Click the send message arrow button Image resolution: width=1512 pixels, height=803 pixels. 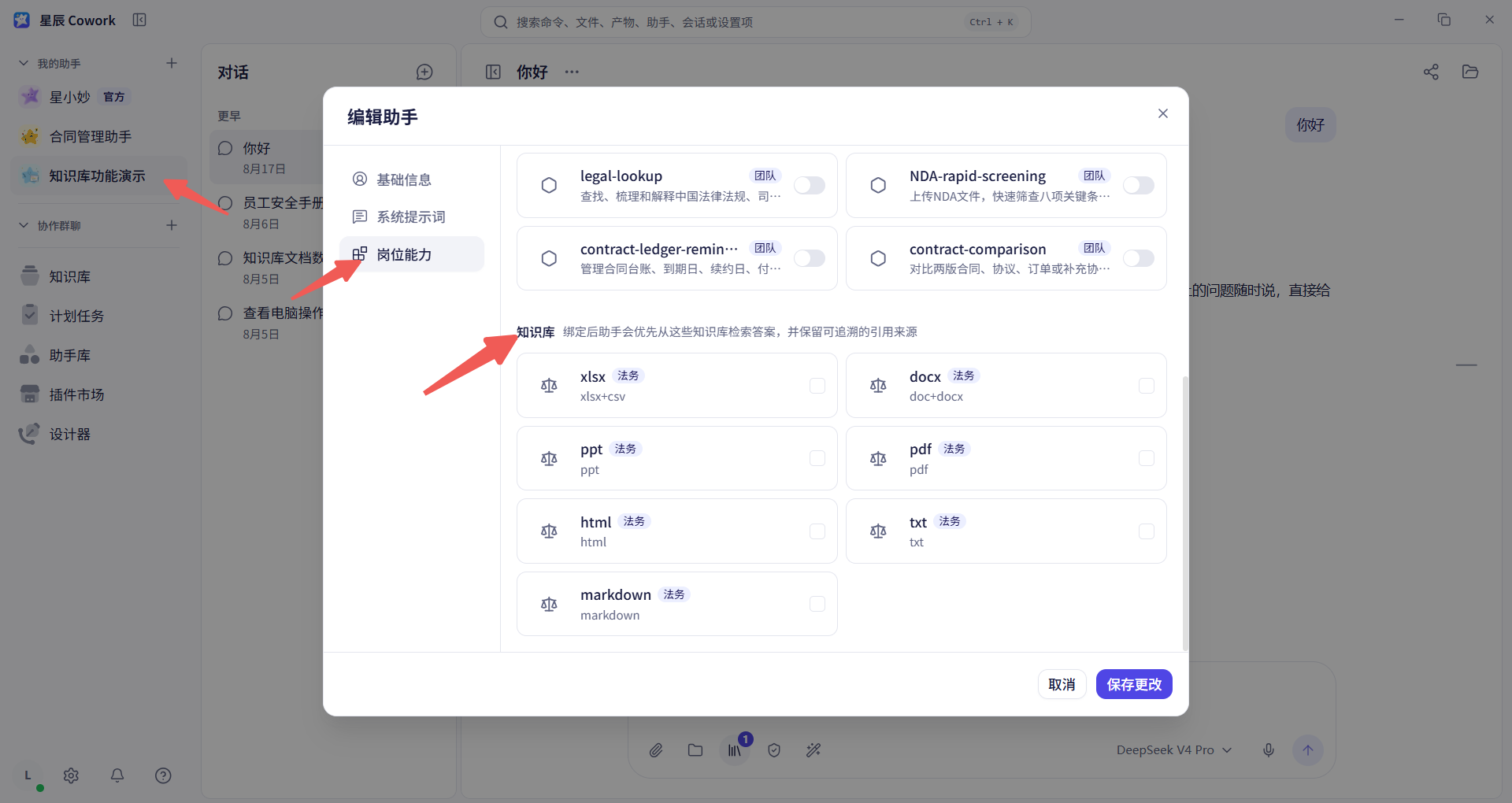pyautogui.click(x=1308, y=750)
